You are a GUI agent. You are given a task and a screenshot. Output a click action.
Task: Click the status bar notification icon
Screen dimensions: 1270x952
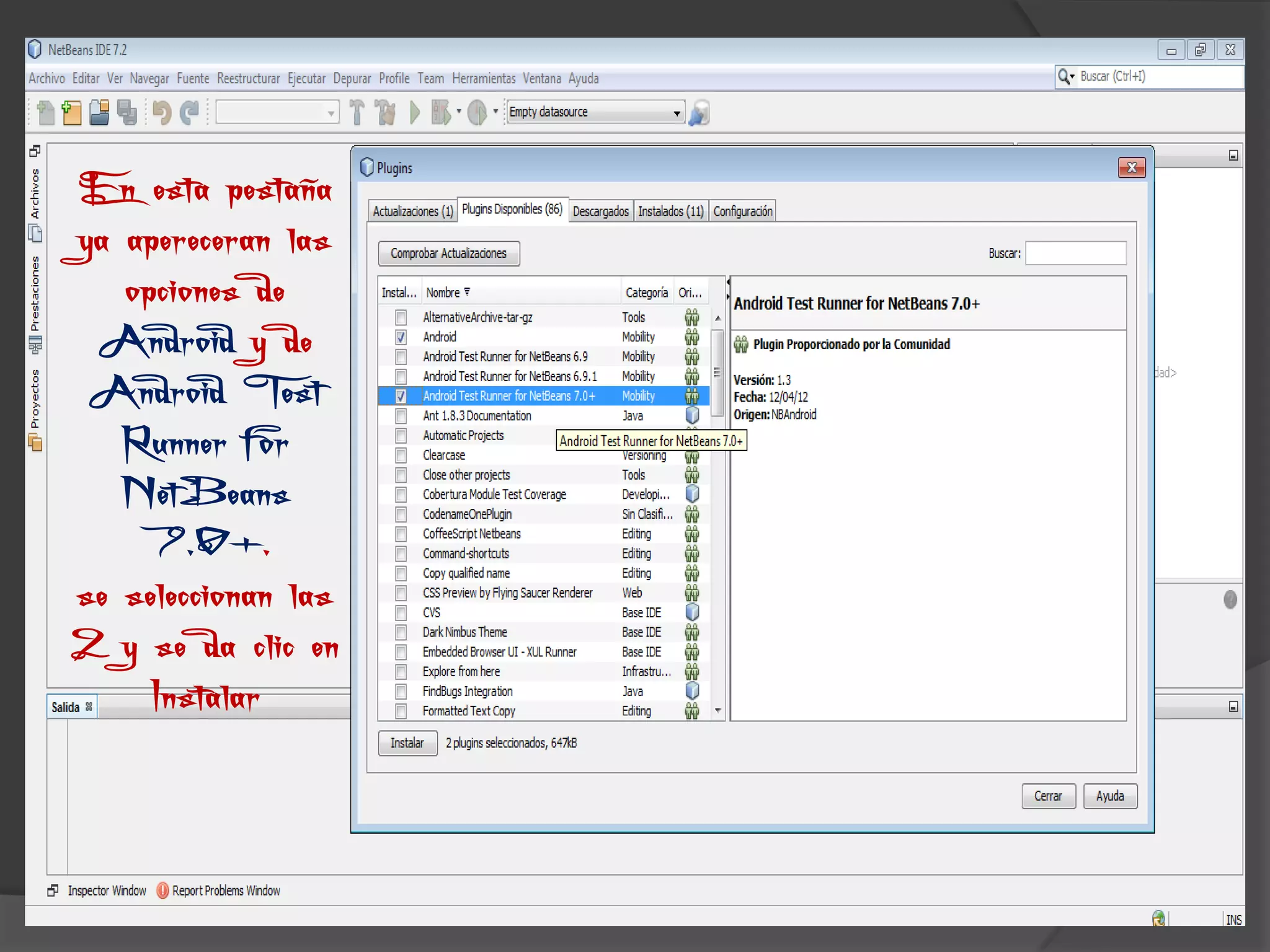(x=1158, y=919)
